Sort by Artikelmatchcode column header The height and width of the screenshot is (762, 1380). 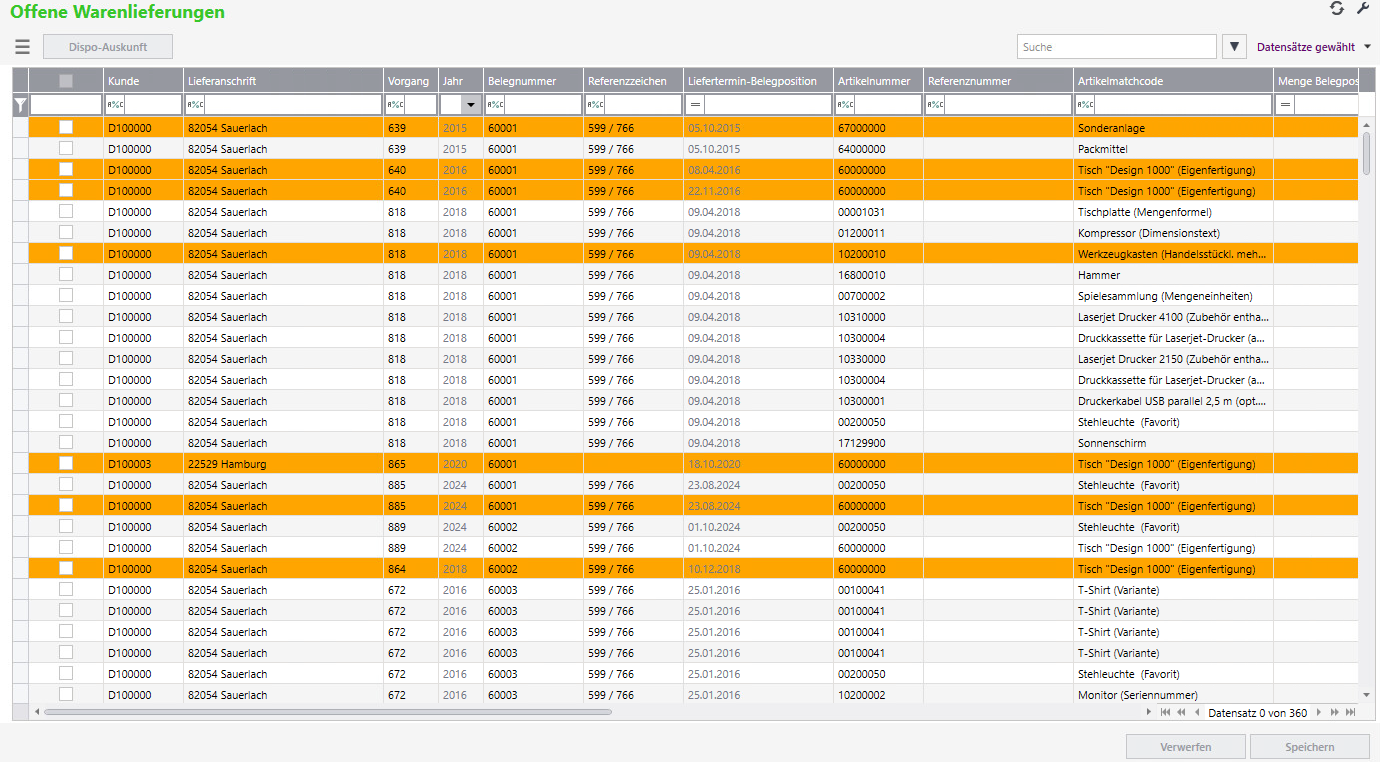(x=1120, y=81)
